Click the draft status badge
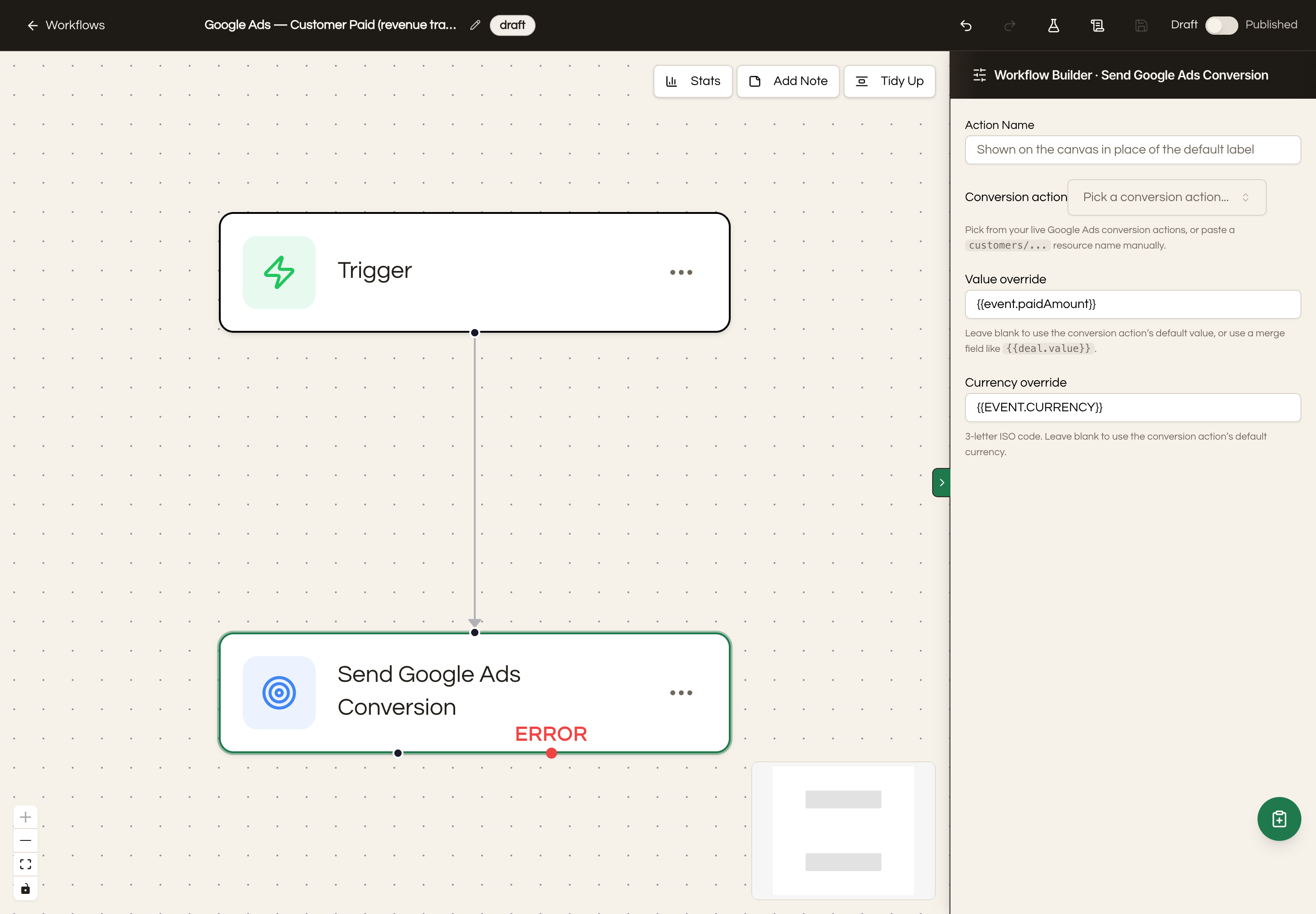1316x914 pixels. tap(512, 25)
